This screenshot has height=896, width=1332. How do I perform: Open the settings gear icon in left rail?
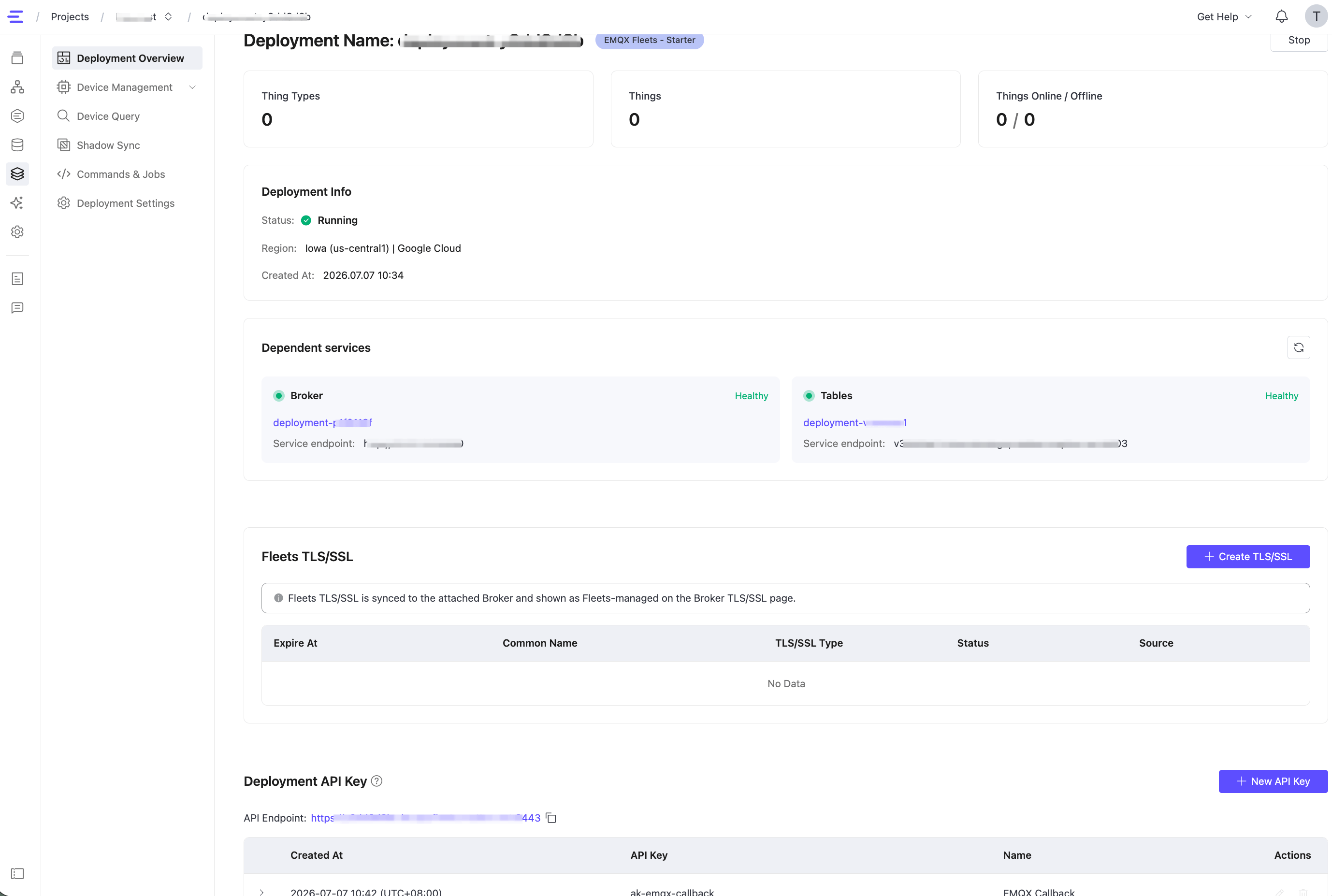pyautogui.click(x=17, y=232)
